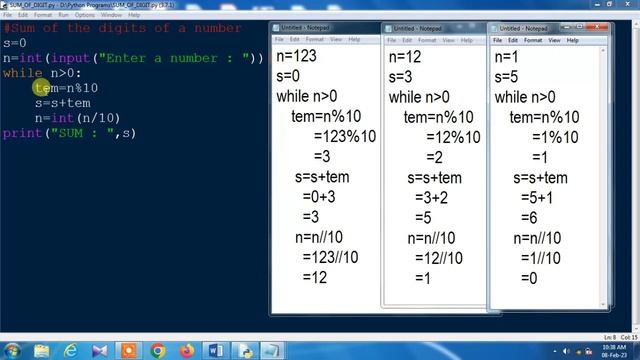Maximize the n=1 Notepad window
The width and height of the screenshot is (640, 360).
580,27
